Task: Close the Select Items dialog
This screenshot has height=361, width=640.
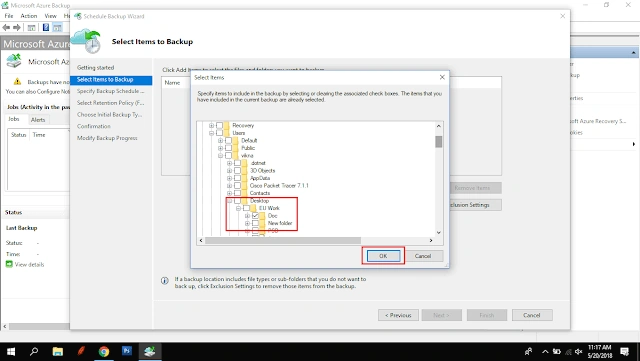Action: (x=442, y=77)
